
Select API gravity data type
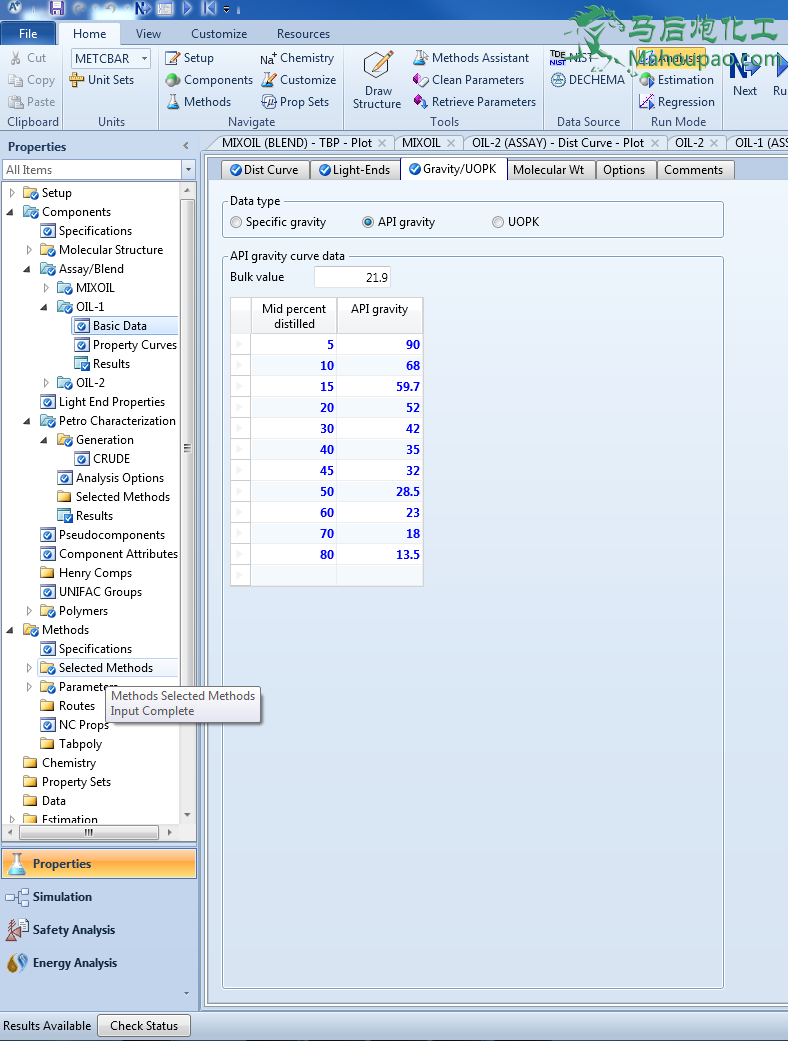(368, 222)
